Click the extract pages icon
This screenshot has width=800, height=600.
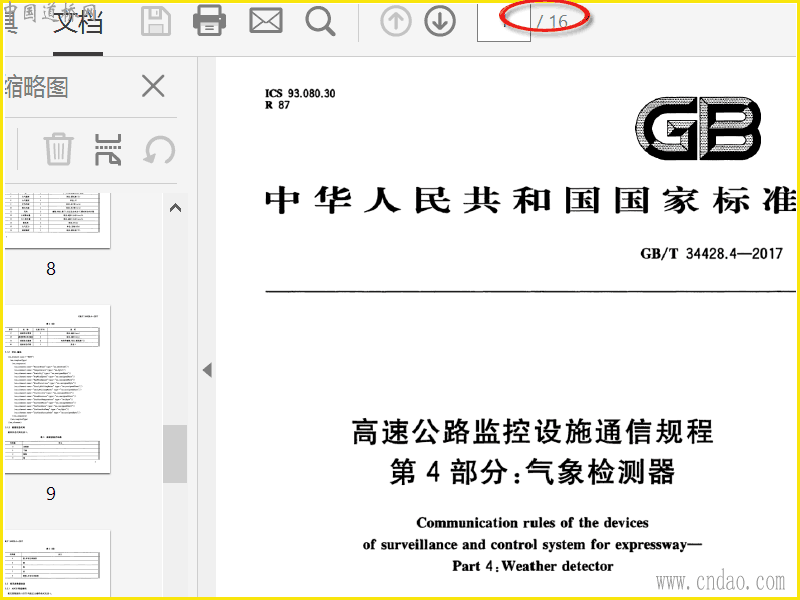point(108,149)
